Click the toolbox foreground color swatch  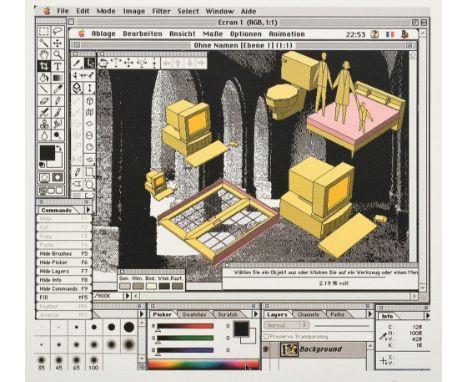point(47,153)
